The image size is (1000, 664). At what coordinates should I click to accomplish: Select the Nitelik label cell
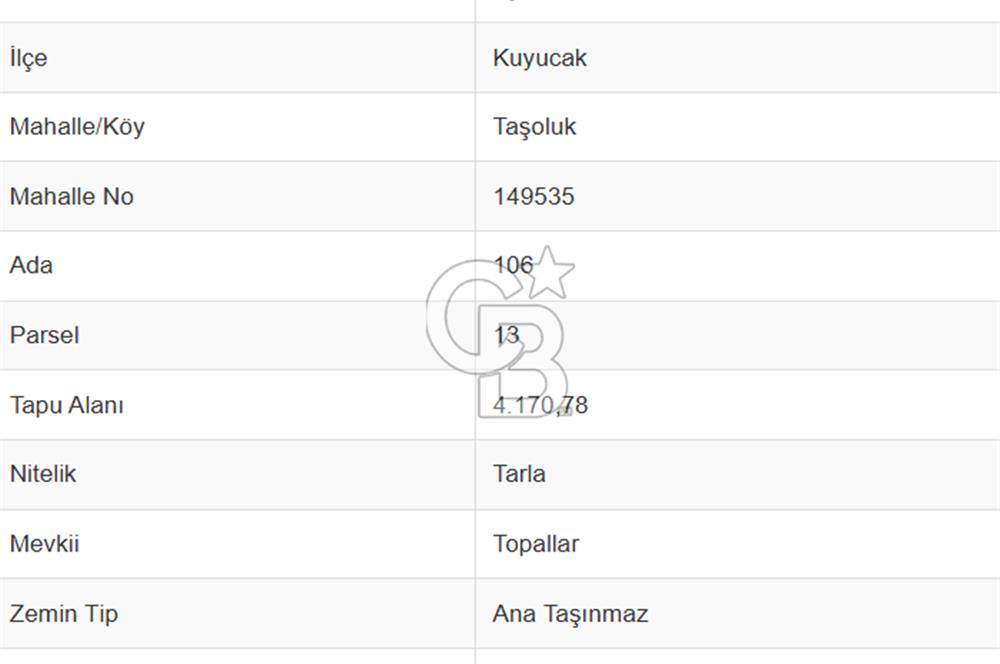(237, 474)
